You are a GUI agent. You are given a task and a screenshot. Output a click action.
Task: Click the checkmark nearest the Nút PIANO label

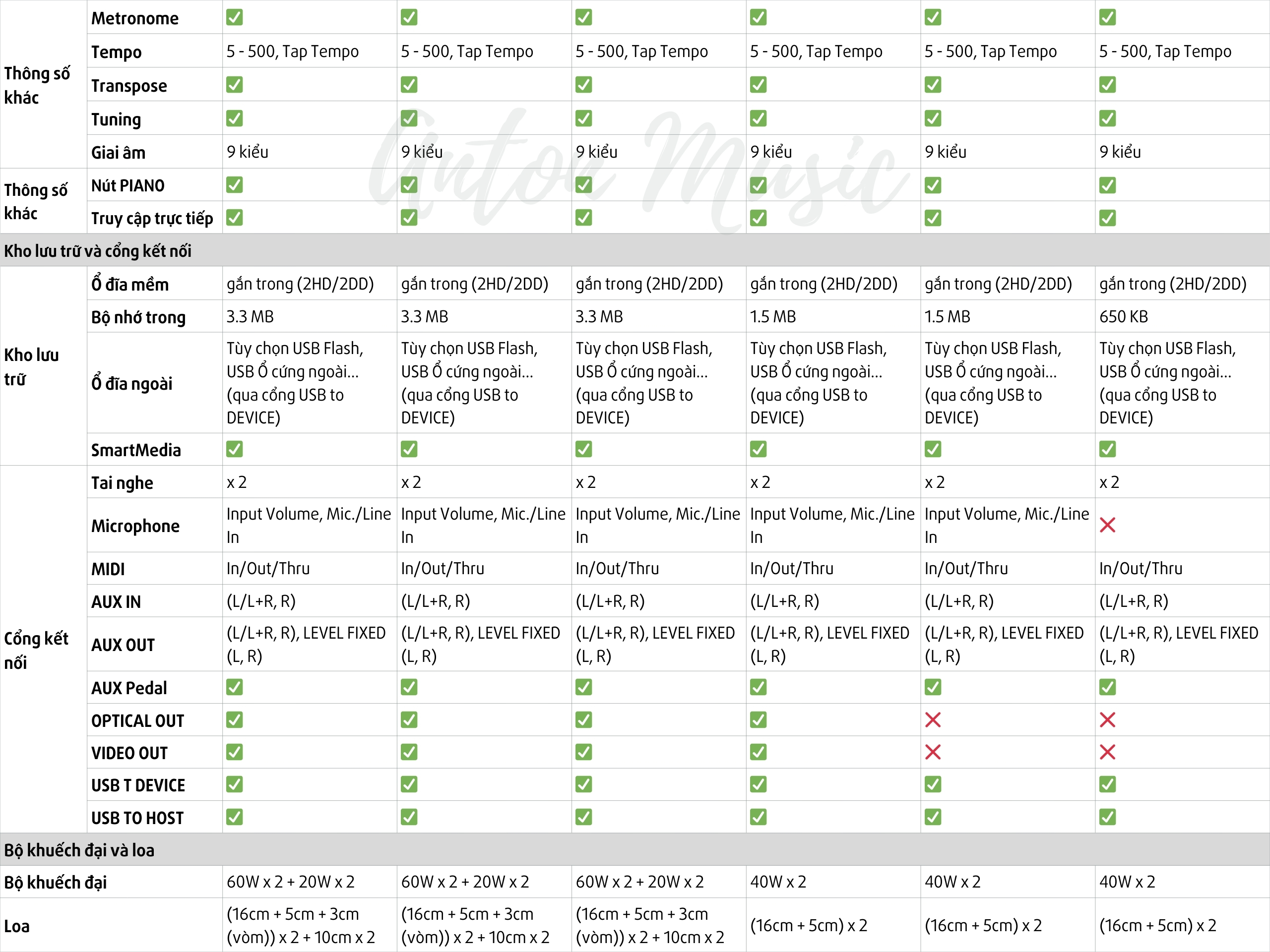coord(234,185)
